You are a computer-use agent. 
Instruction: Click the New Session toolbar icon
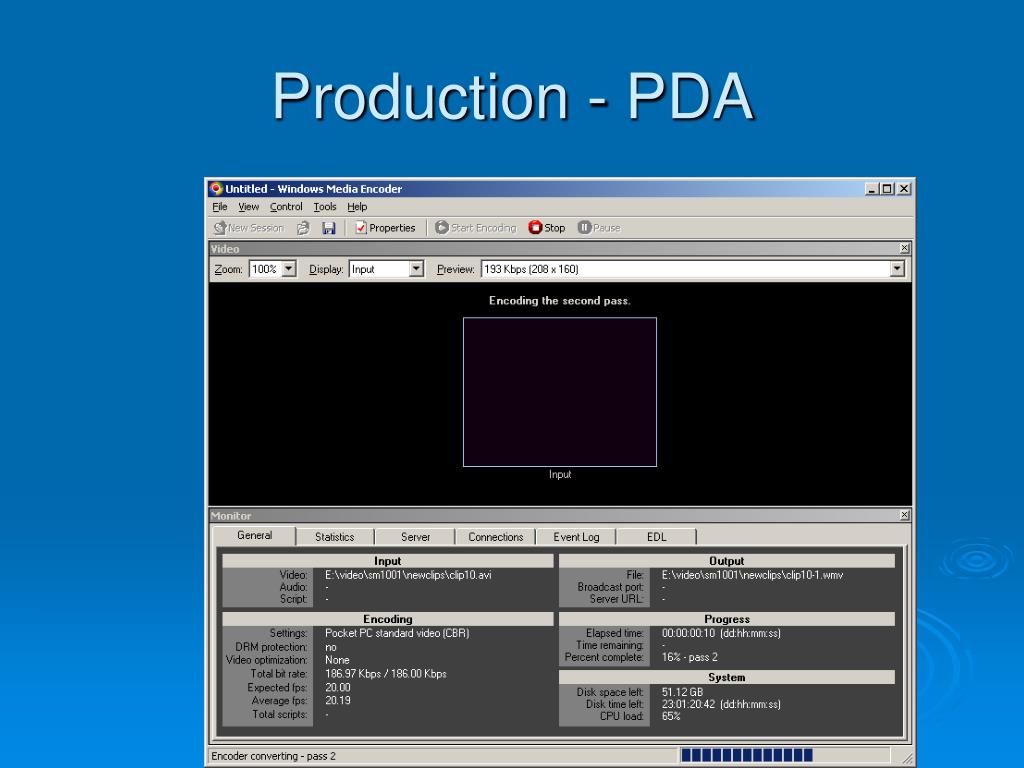coord(249,228)
